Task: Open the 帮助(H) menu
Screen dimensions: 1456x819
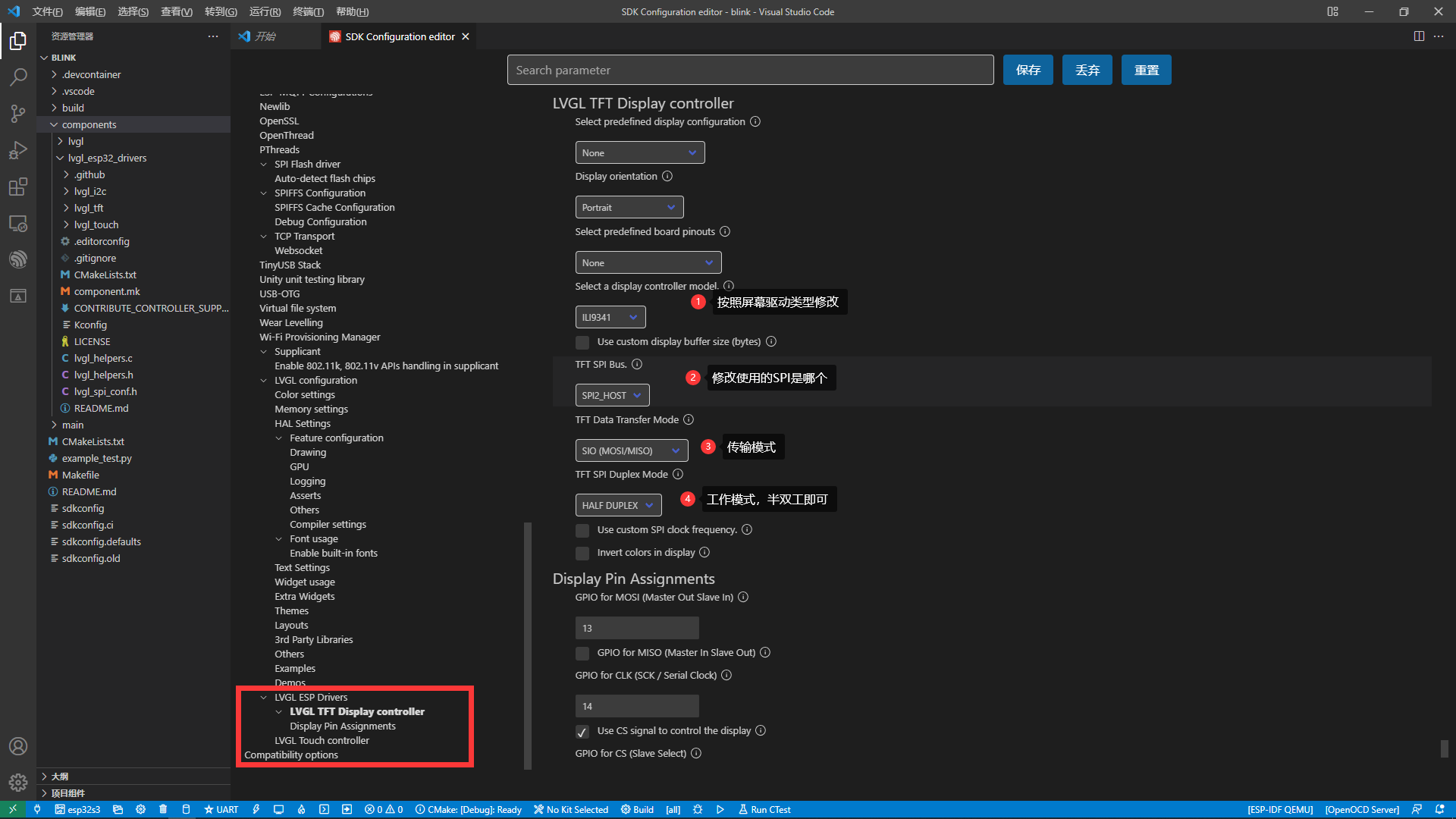Action: [x=352, y=11]
